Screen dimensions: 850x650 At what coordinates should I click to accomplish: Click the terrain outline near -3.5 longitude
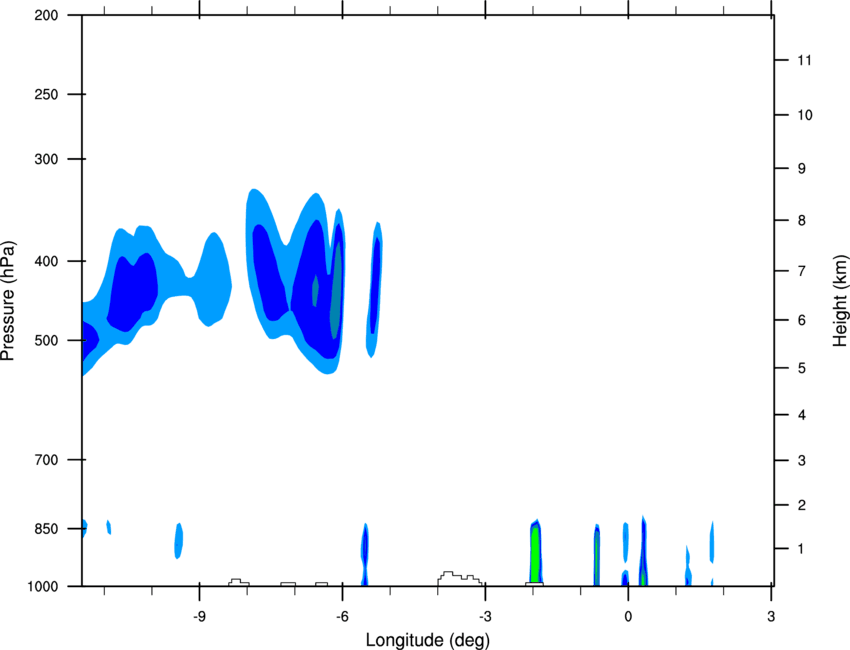(x=459, y=578)
